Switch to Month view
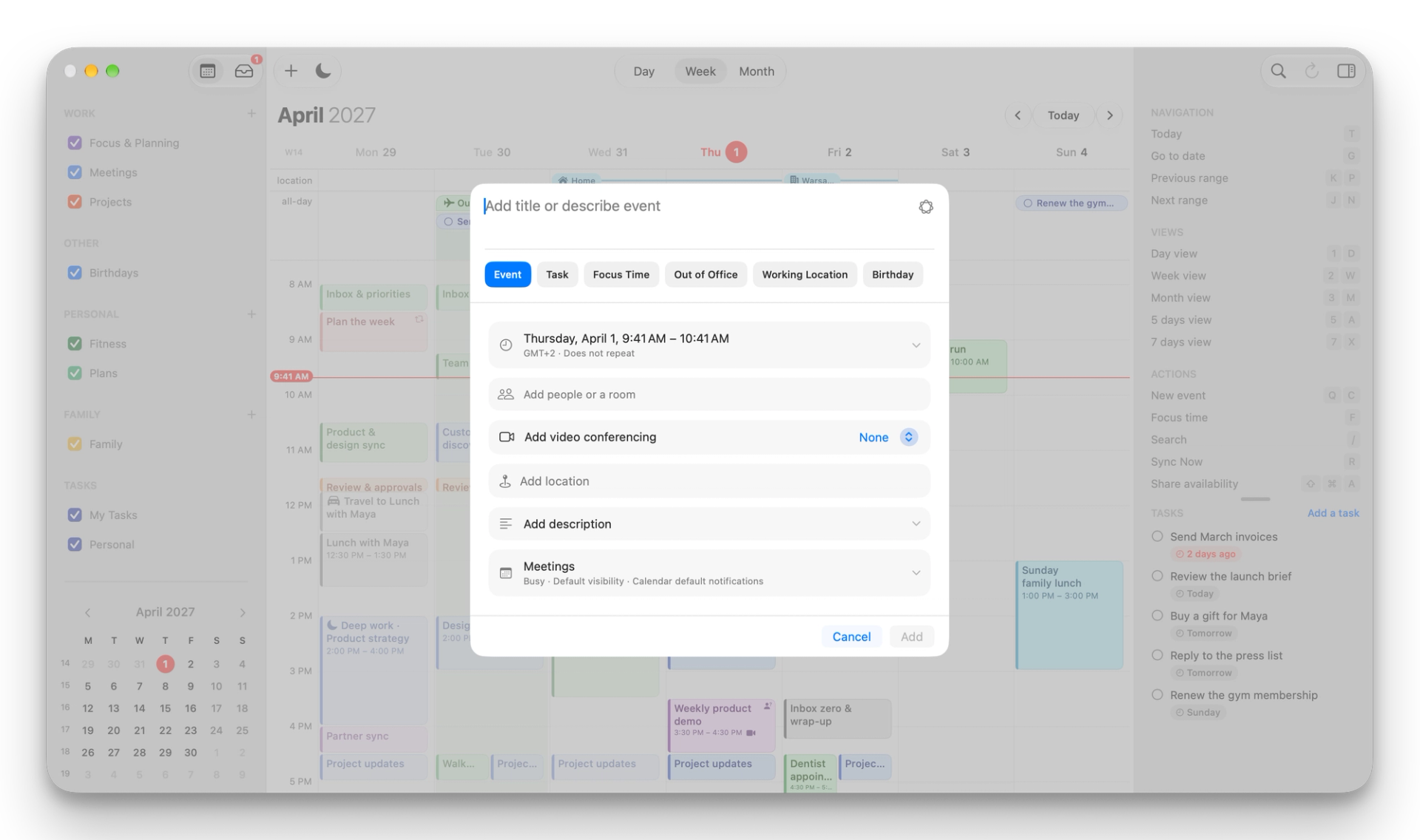The height and width of the screenshot is (840, 1420). 756,71
